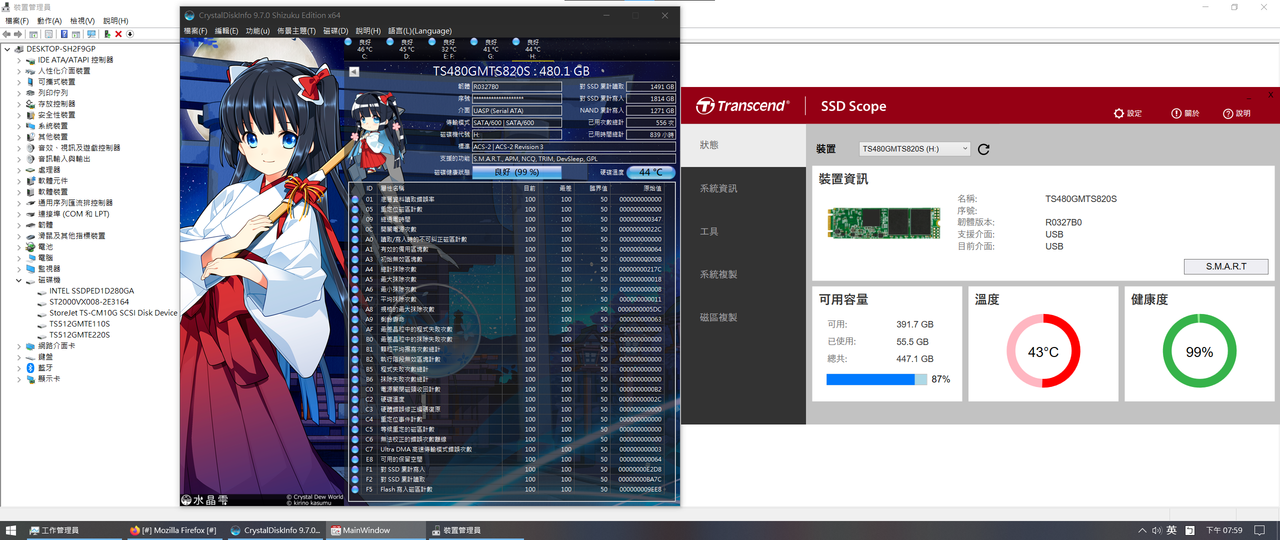Image resolution: width=1280 pixels, height=540 pixels.
Task: Select TS512GMTE110S in device tree
Action: (79, 324)
